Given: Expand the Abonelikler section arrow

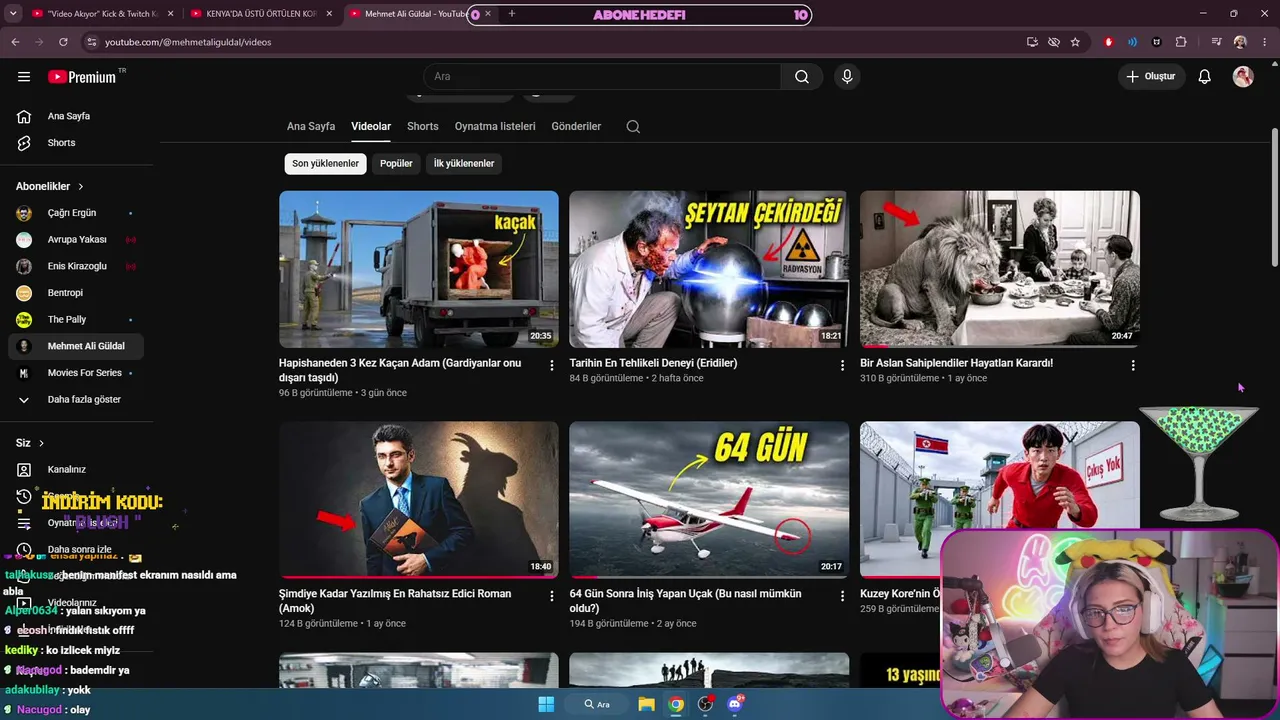Looking at the screenshot, I should coord(81,187).
